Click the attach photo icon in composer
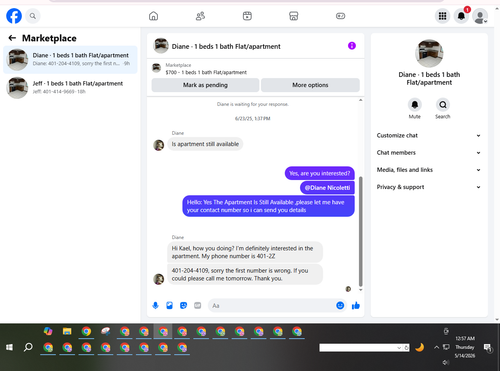Viewport: 500px width, 371px height. [x=169, y=305]
